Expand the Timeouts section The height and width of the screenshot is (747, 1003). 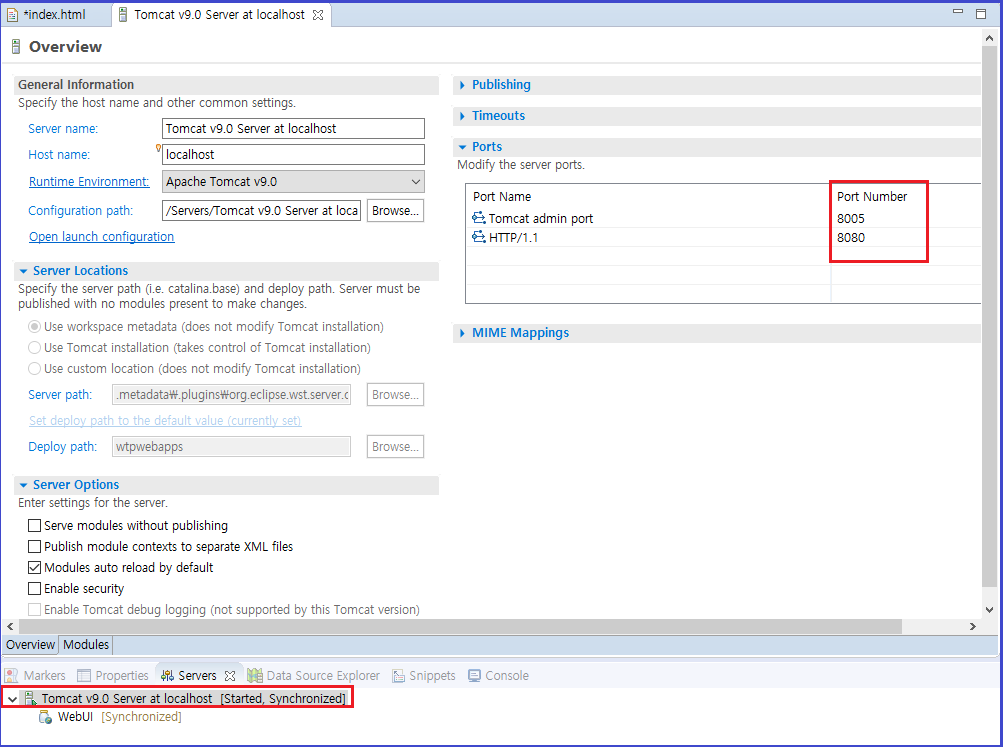pos(462,116)
